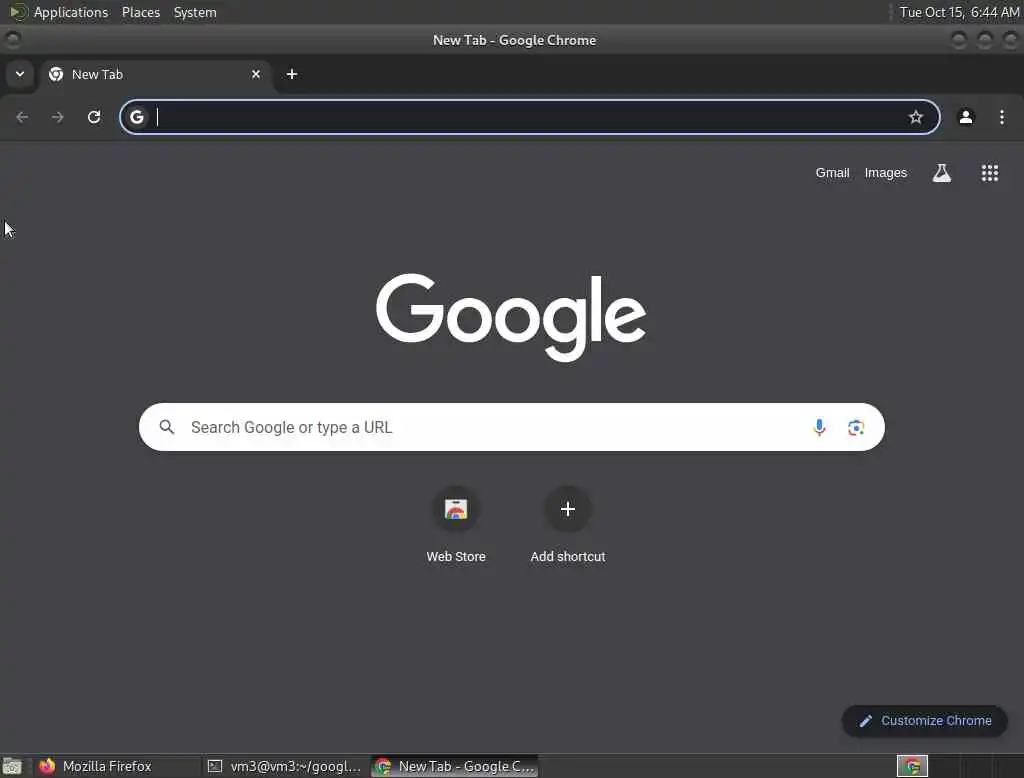The image size is (1024, 778).
Task: Reload the current page
Action: coord(94,117)
